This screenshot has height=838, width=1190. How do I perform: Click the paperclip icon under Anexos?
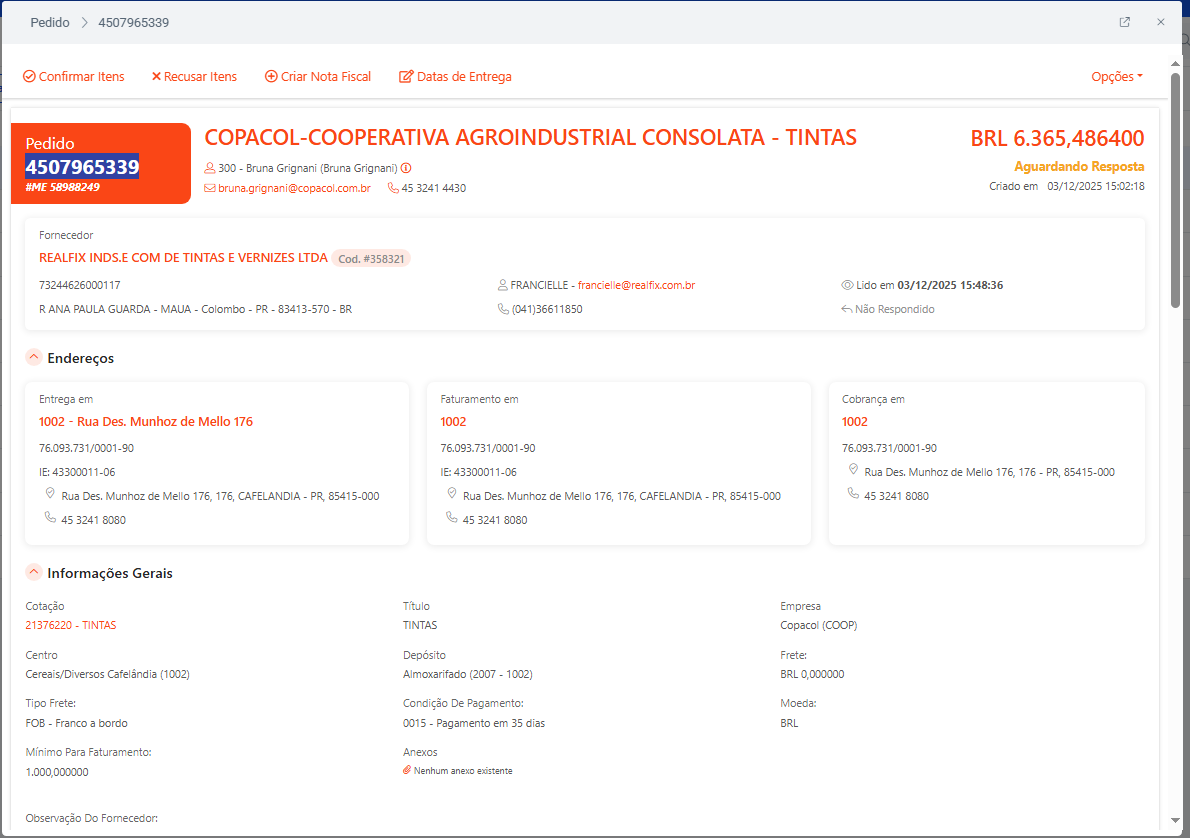pyautogui.click(x=407, y=771)
